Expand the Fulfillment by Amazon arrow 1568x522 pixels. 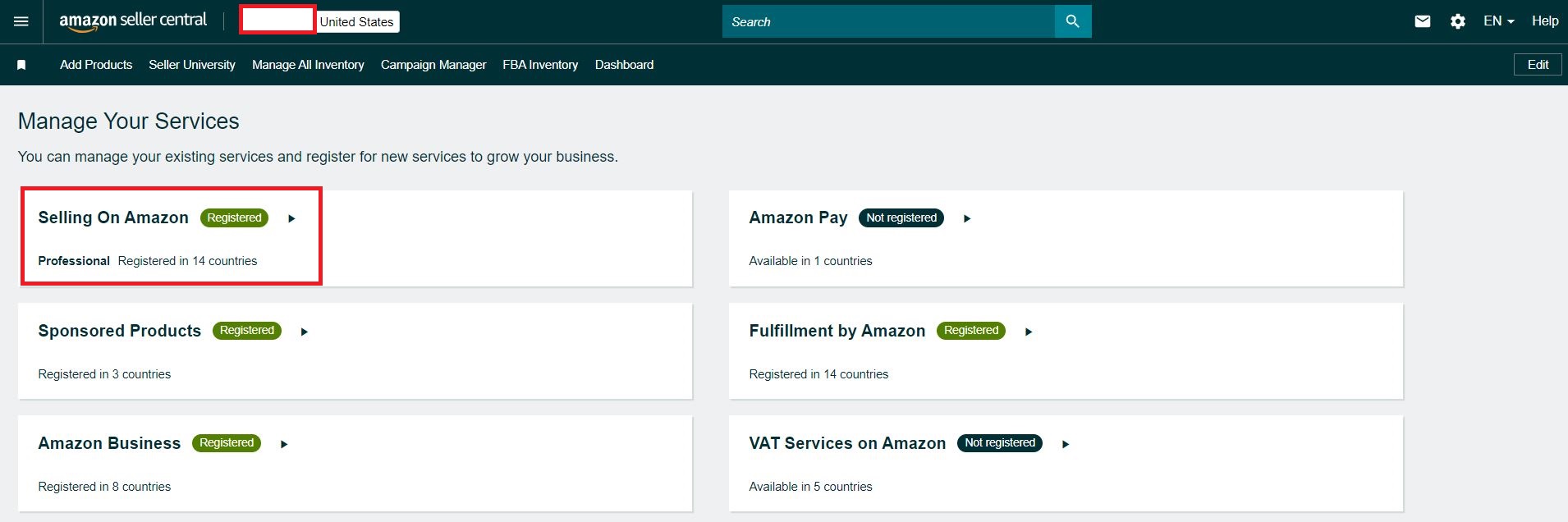point(1029,332)
